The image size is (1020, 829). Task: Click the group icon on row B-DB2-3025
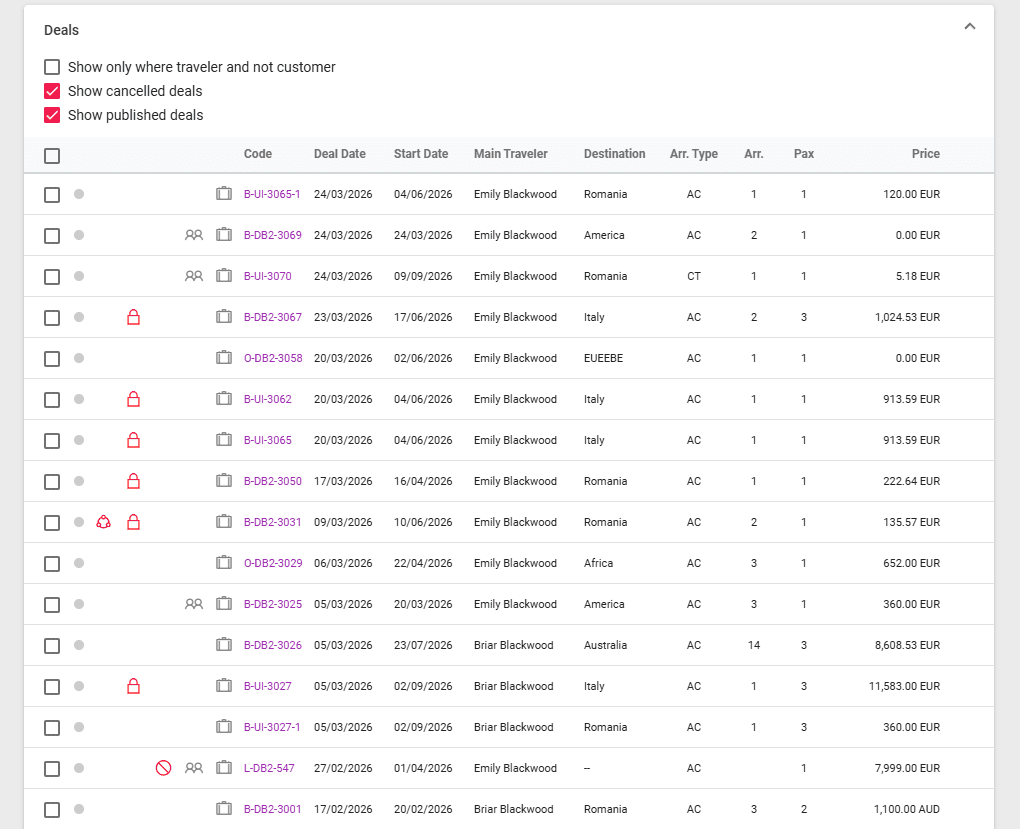click(x=194, y=604)
